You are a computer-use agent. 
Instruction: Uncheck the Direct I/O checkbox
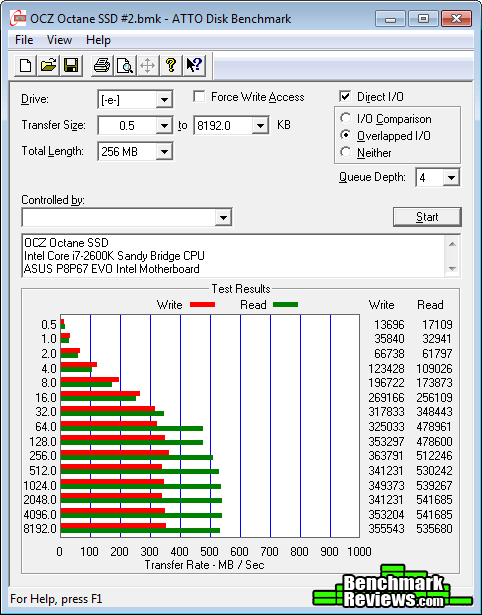345,96
